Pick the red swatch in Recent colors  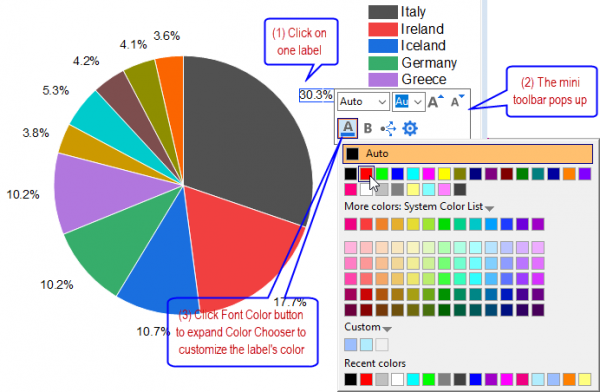366,379
